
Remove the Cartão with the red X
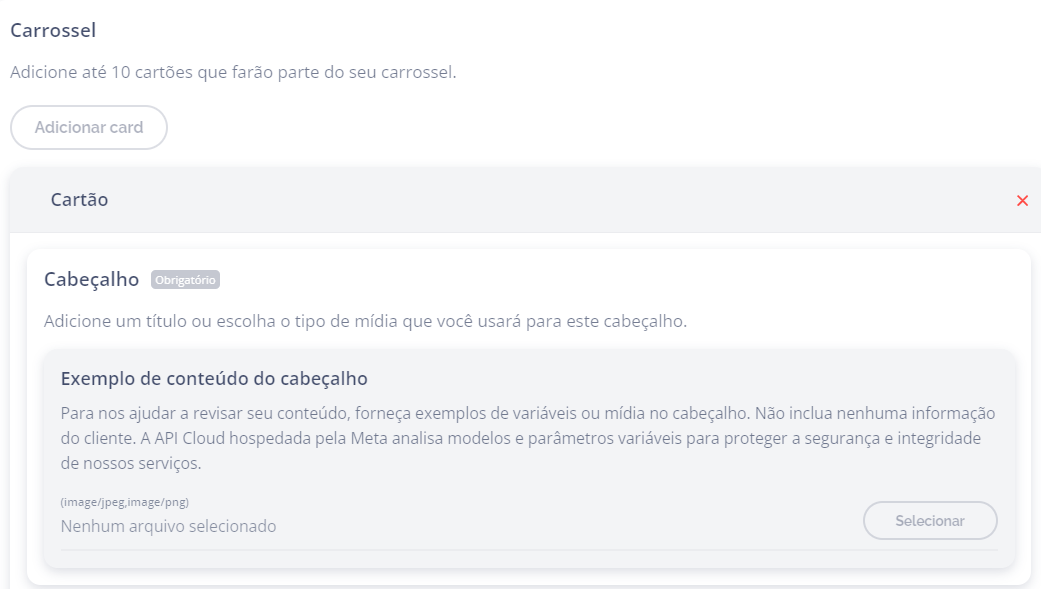pyautogui.click(x=1022, y=201)
